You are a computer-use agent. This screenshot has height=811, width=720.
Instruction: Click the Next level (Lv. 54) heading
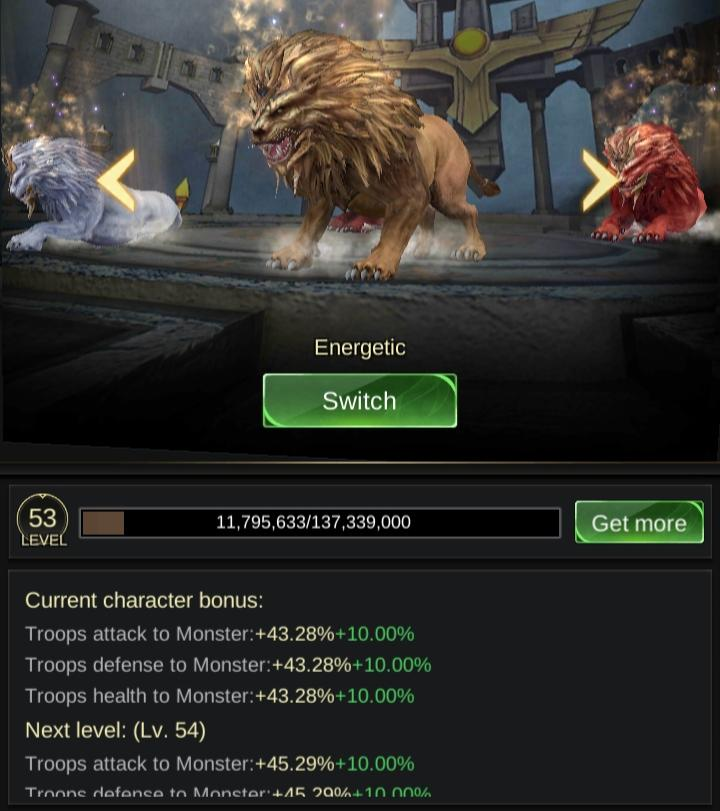pos(115,730)
